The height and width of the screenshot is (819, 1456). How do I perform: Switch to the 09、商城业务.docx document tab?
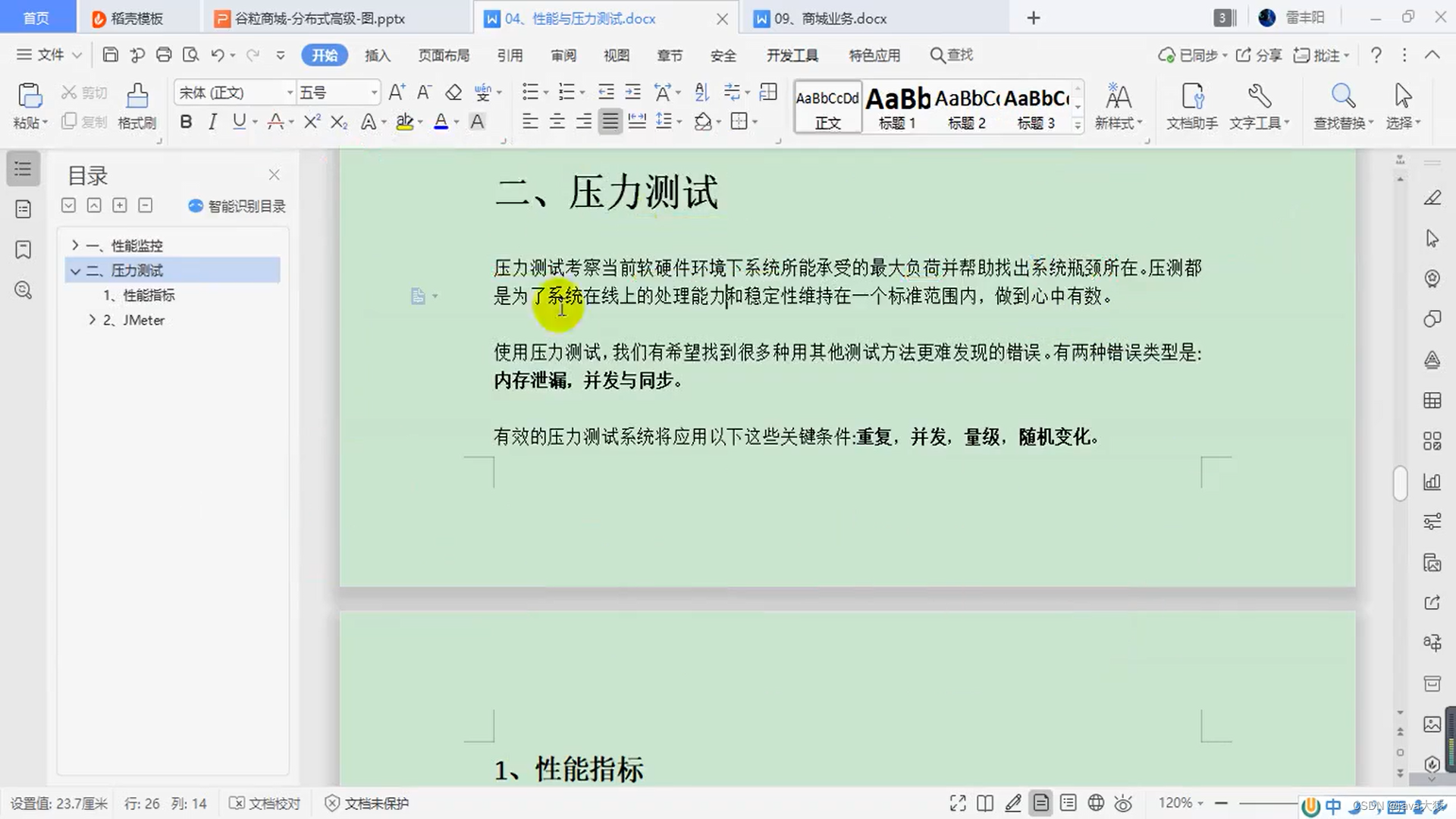click(830, 18)
